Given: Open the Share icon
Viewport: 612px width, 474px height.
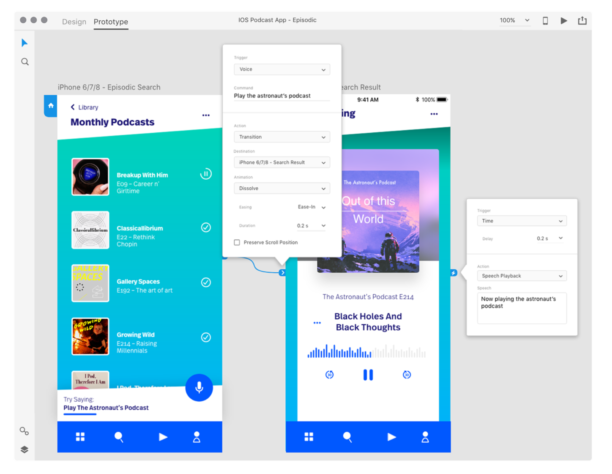Looking at the screenshot, I should pos(582,20).
